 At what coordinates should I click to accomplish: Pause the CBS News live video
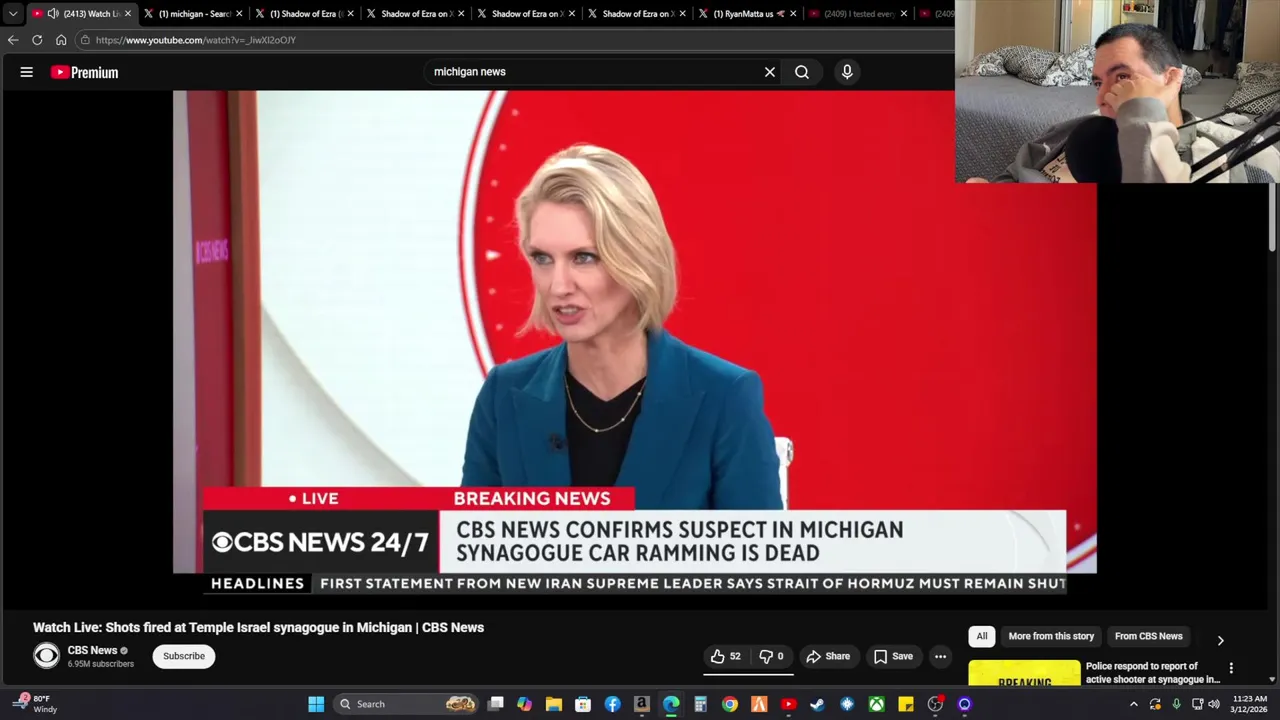[634, 332]
